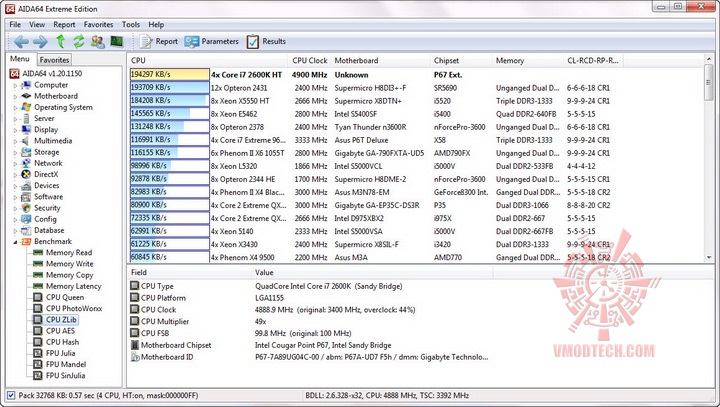Open the Tools menu
Viewport: 720px width, 407px height.
131,25
